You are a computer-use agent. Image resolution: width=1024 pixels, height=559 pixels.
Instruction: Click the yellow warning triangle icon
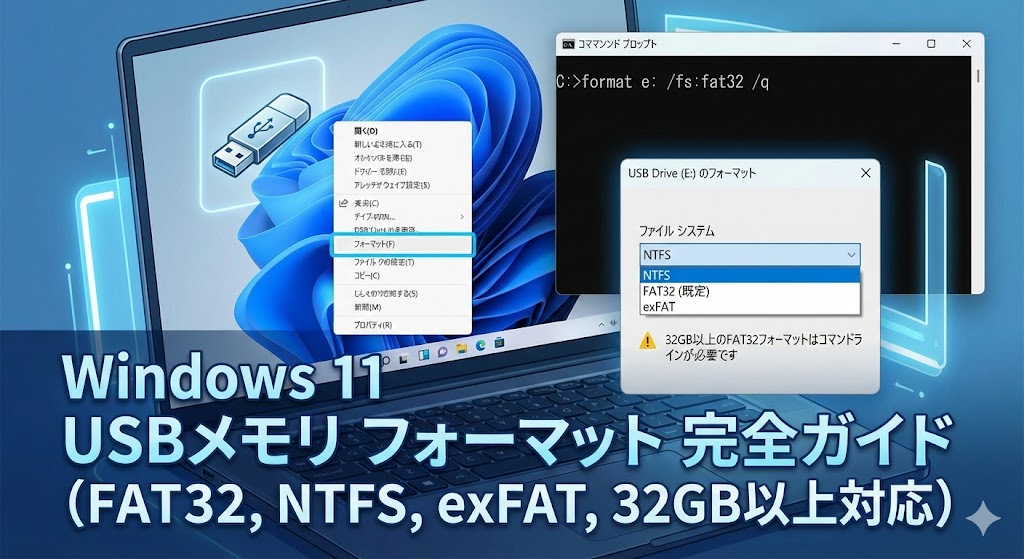647,340
